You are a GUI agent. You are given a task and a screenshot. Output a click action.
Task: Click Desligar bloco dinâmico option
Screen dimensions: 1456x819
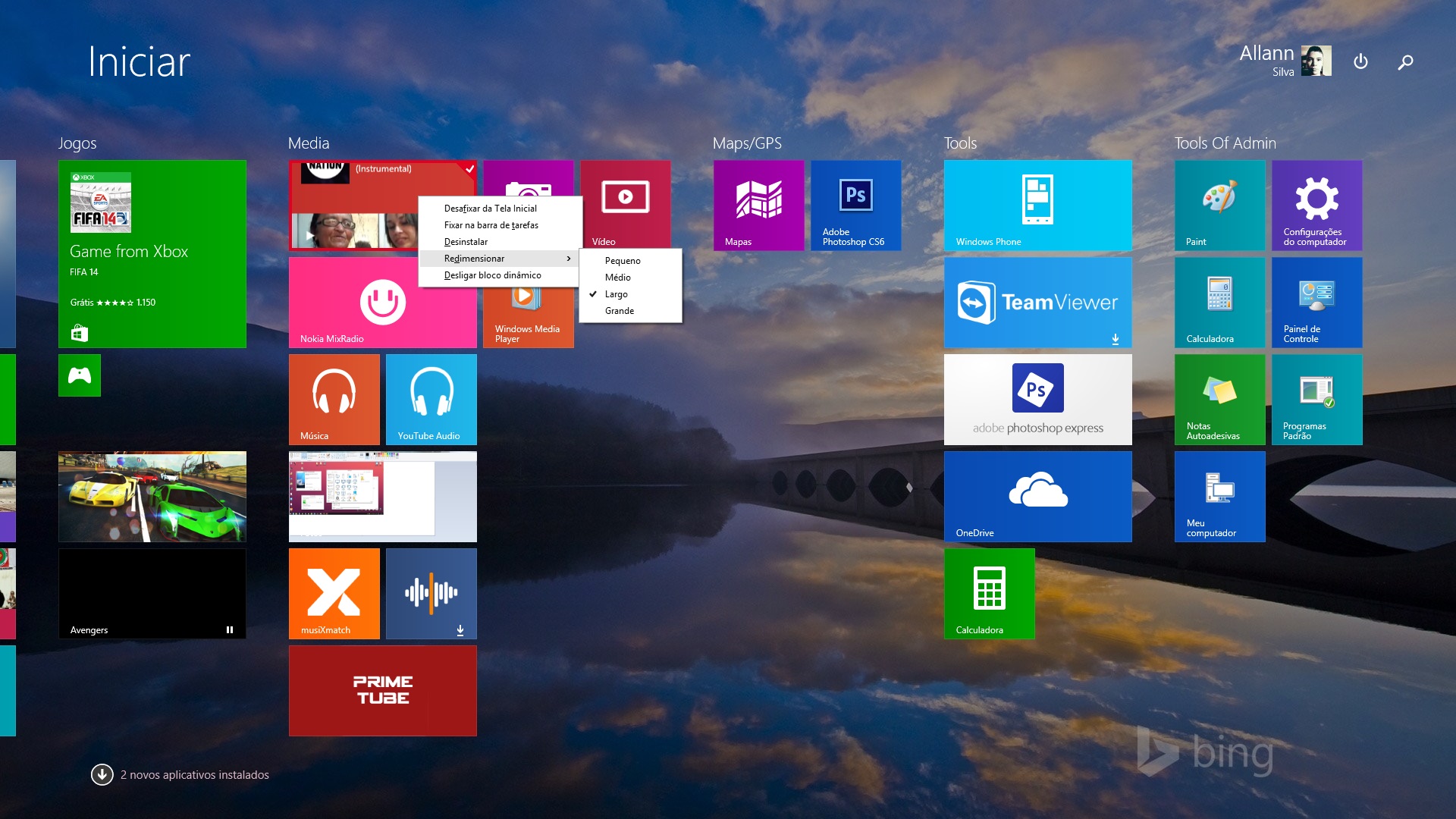coord(493,275)
